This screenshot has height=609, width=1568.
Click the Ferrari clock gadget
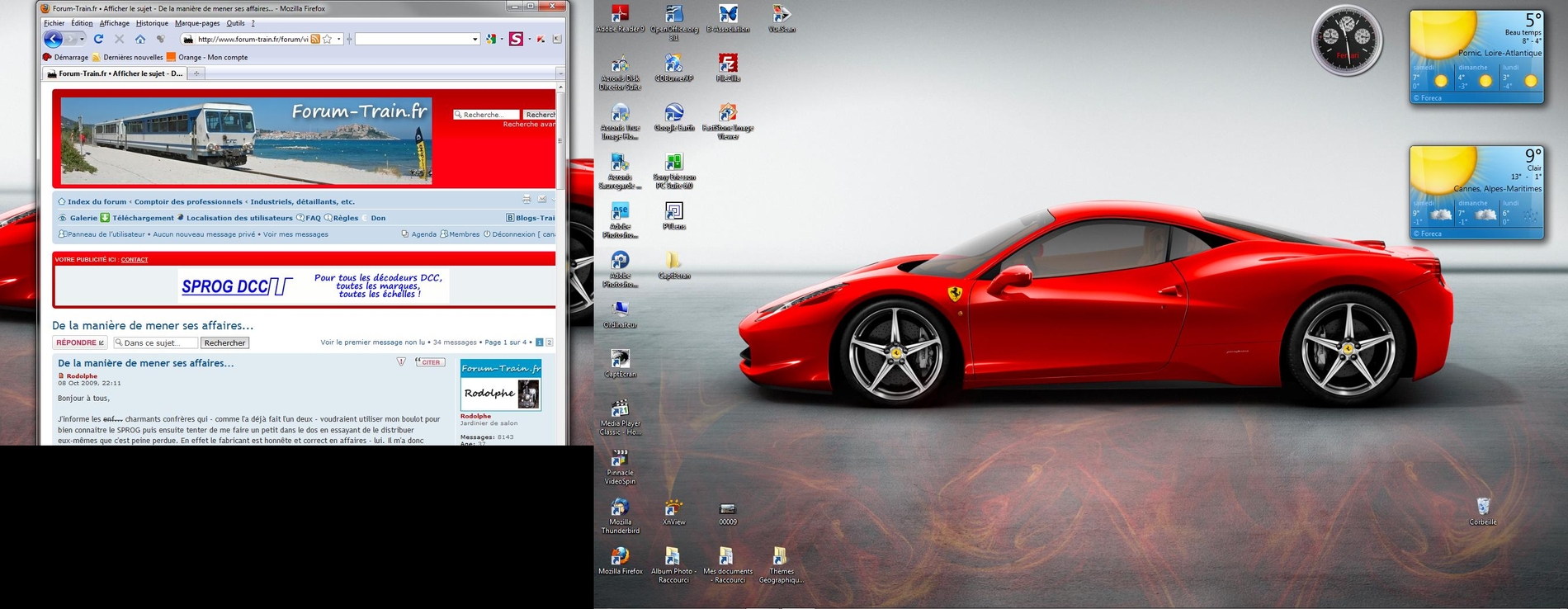[x=1347, y=40]
